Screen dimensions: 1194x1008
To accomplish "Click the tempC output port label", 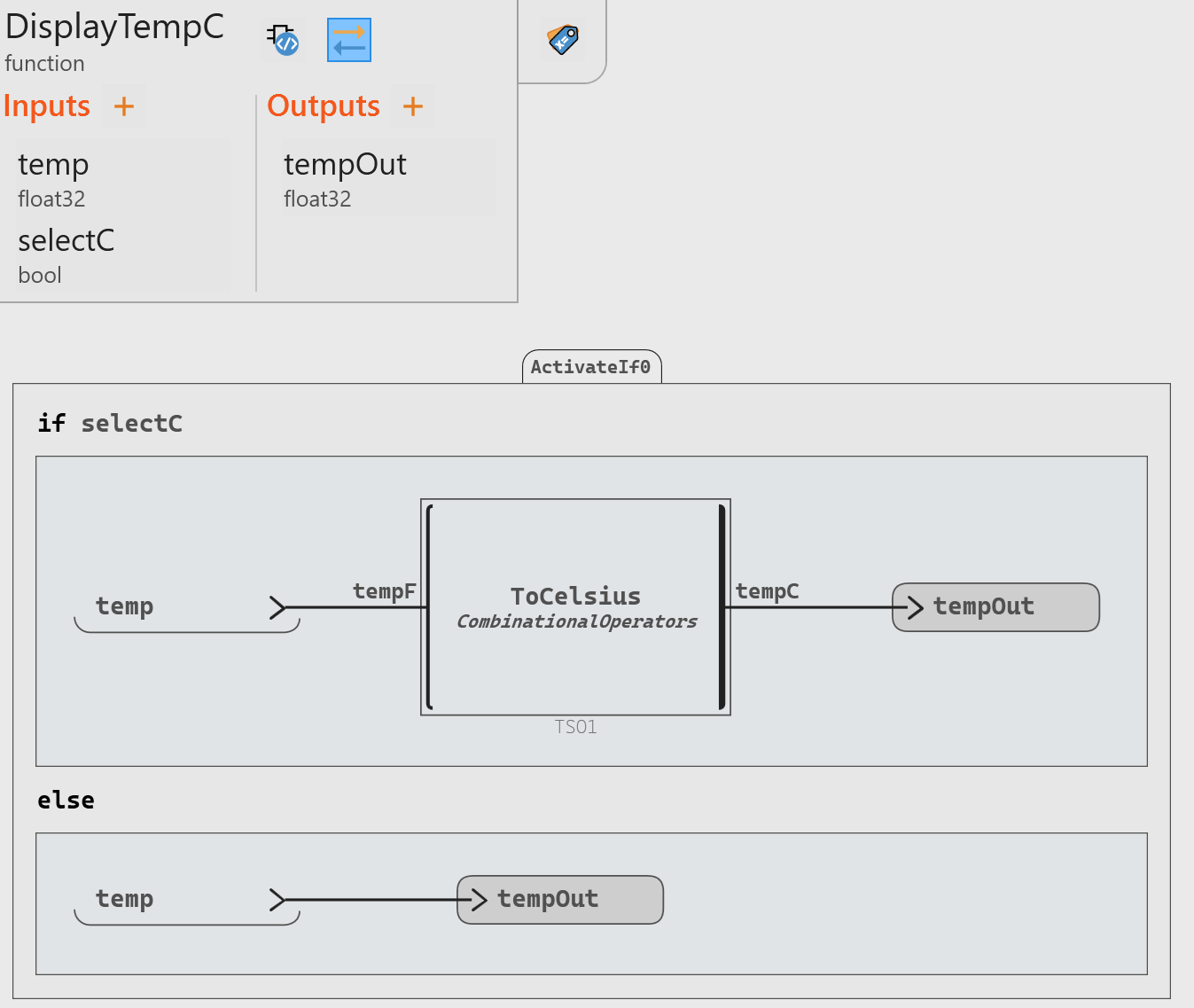I will coord(768,591).
